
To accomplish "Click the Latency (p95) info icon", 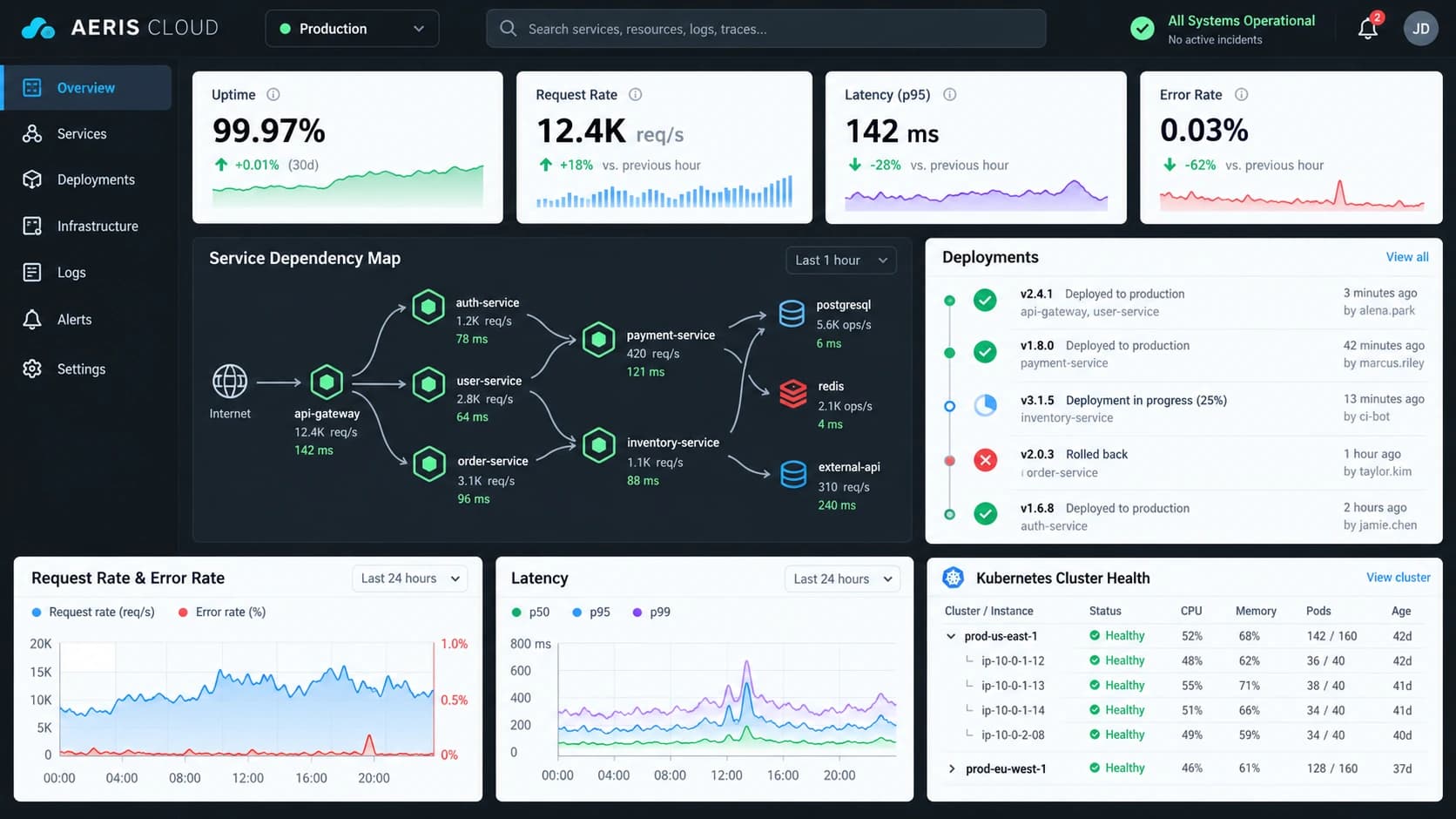I will point(950,94).
